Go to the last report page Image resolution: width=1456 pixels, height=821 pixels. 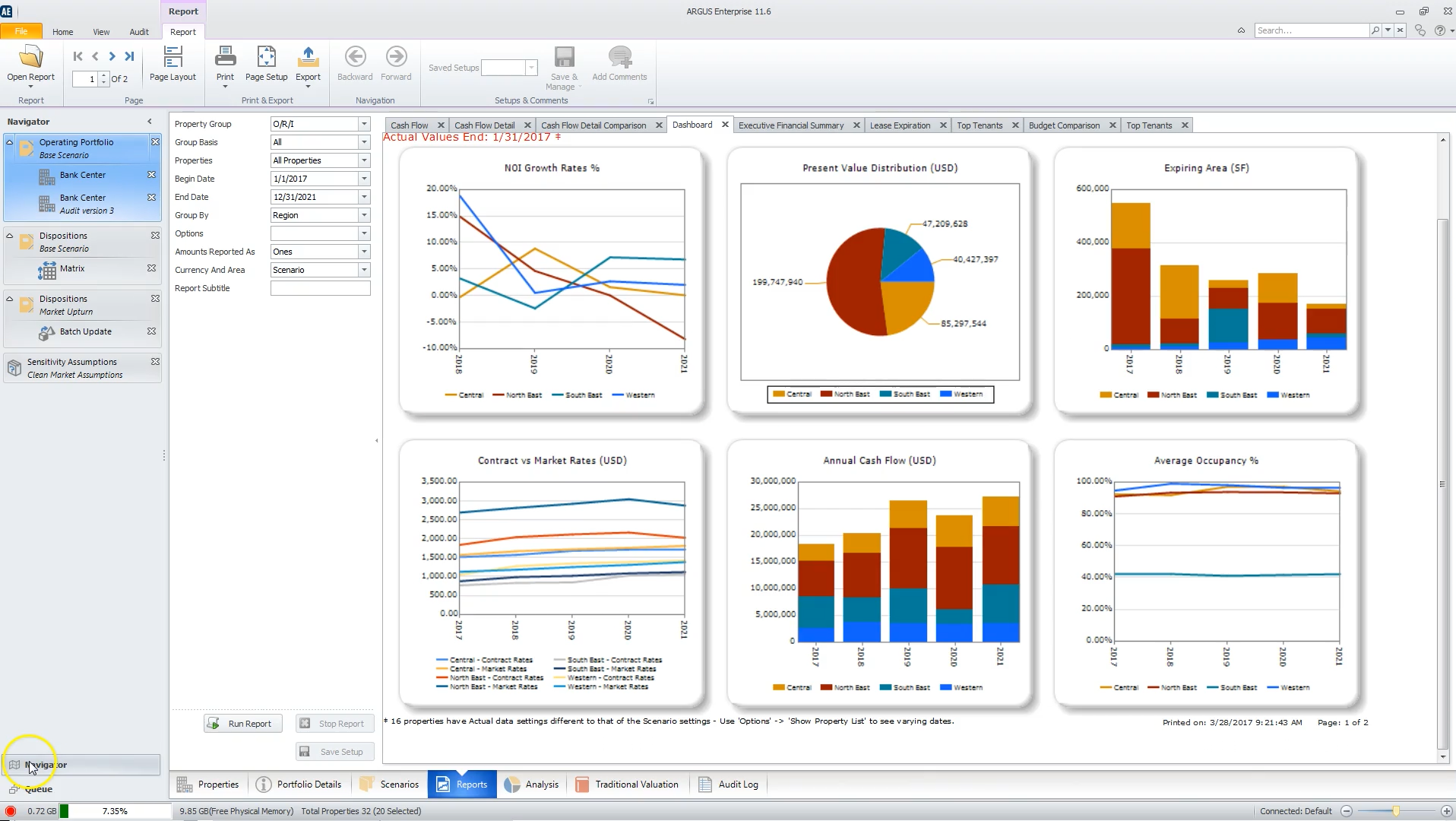point(129,56)
